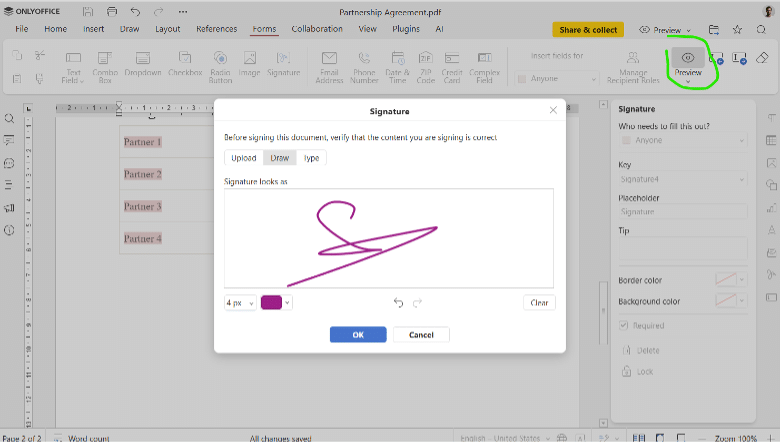Open the Collaboration ribbon tab

316,29
